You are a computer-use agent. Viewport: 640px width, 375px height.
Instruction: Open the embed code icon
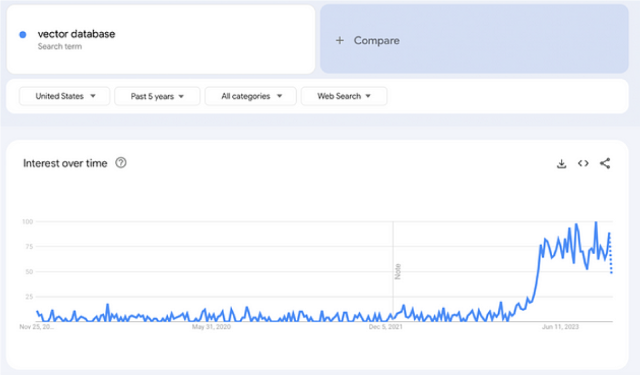583,163
